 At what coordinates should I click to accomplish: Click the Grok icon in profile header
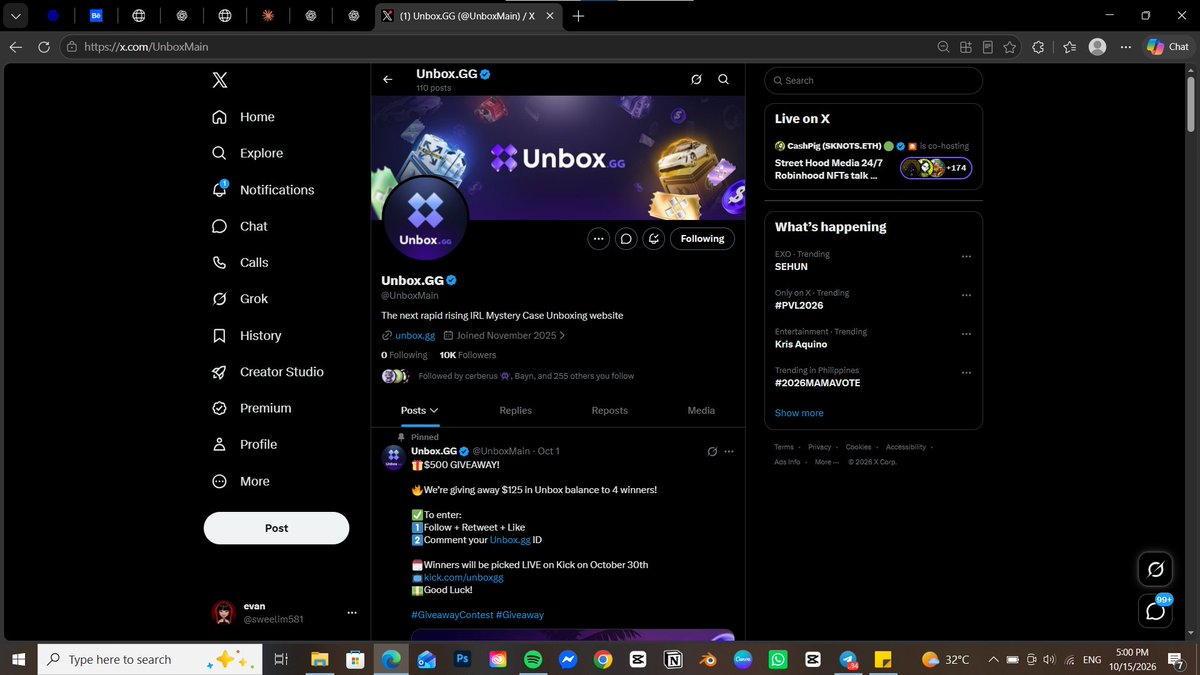tap(697, 80)
